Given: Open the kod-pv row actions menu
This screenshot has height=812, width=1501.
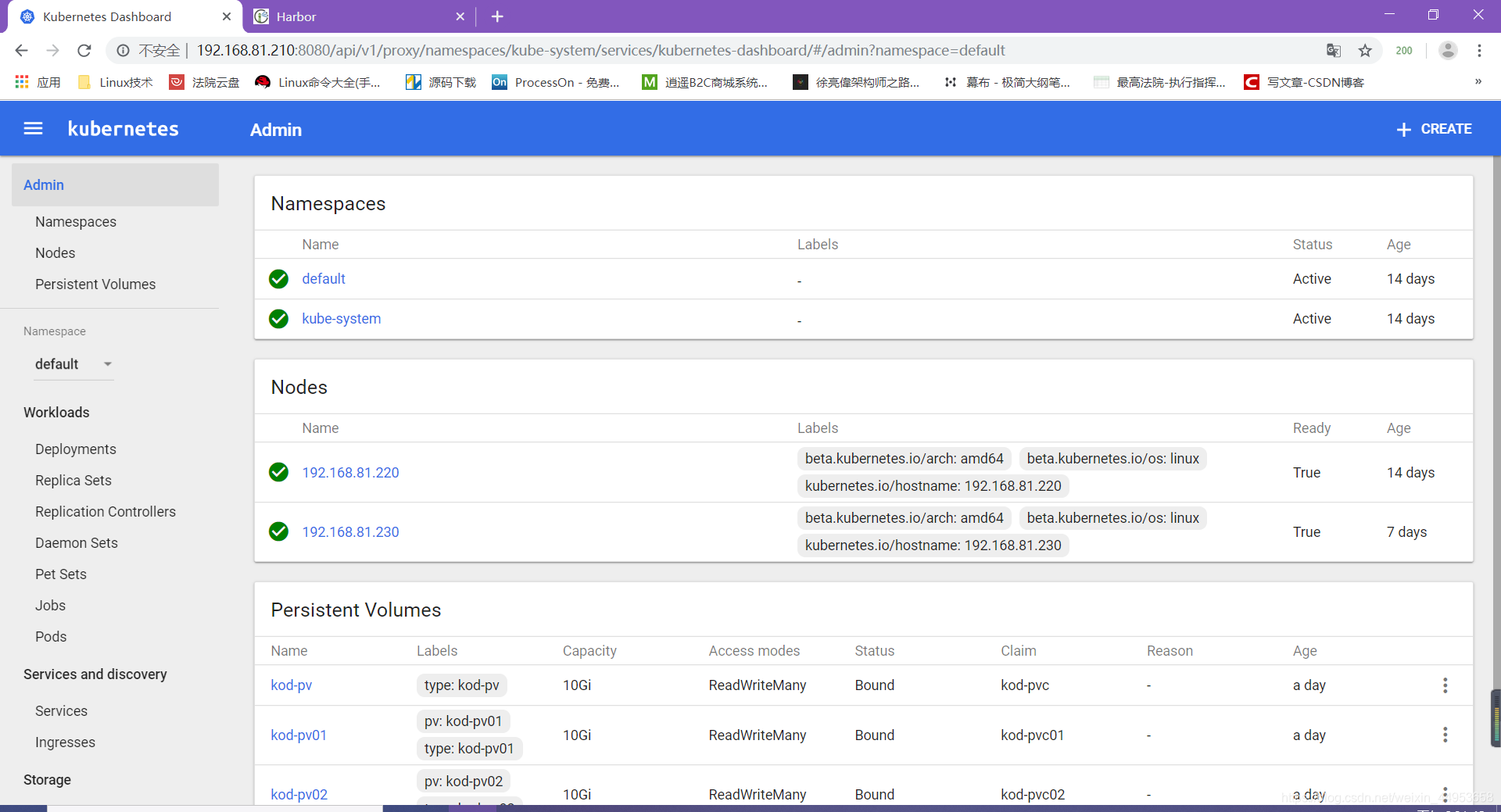Looking at the screenshot, I should 1445,685.
